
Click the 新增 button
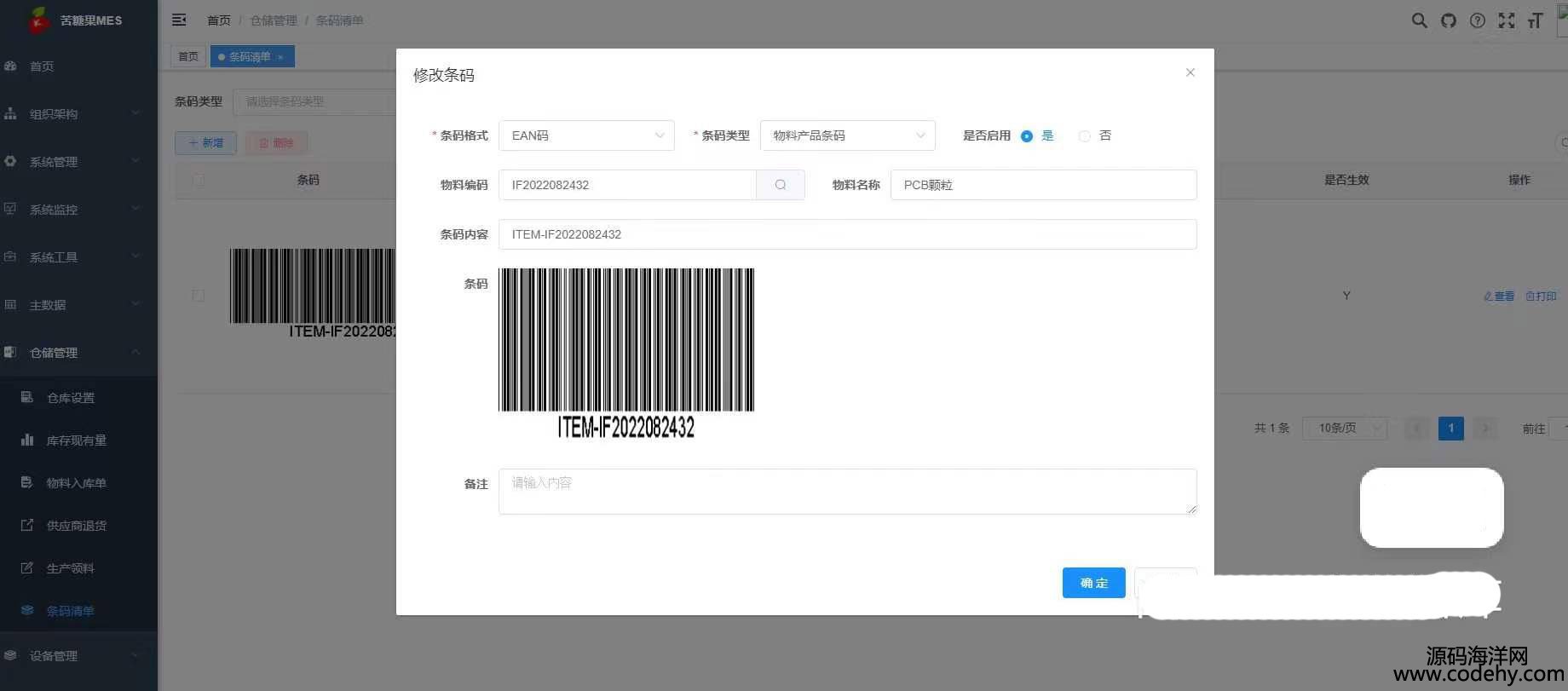(205, 143)
